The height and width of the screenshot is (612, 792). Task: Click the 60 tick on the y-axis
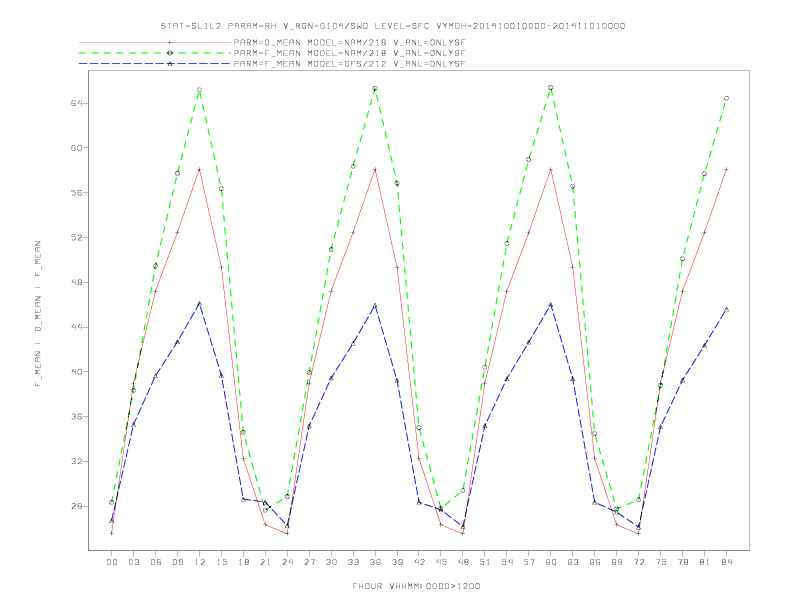tap(76, 148)
